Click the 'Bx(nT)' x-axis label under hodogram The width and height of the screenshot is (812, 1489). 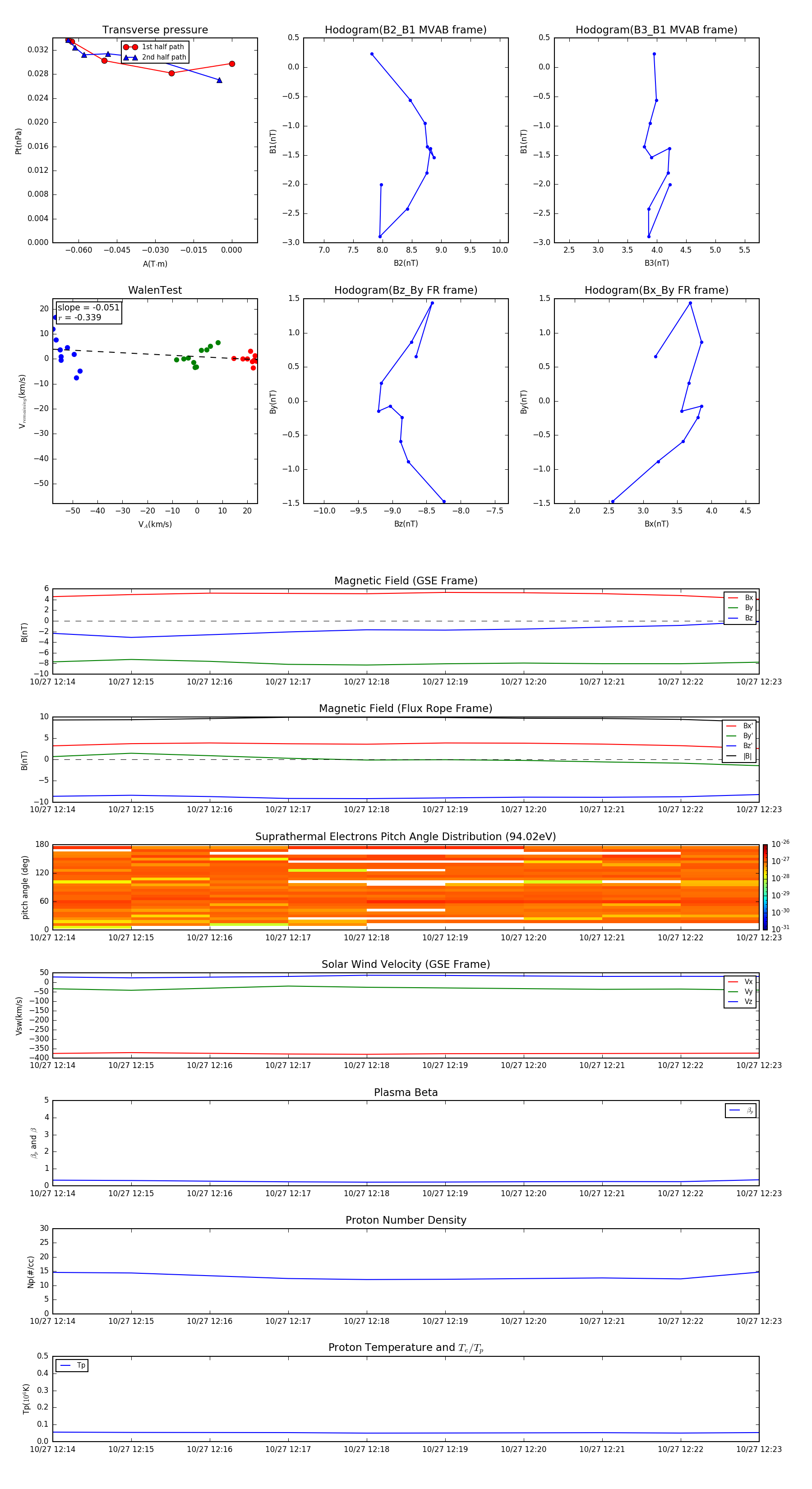656,524
